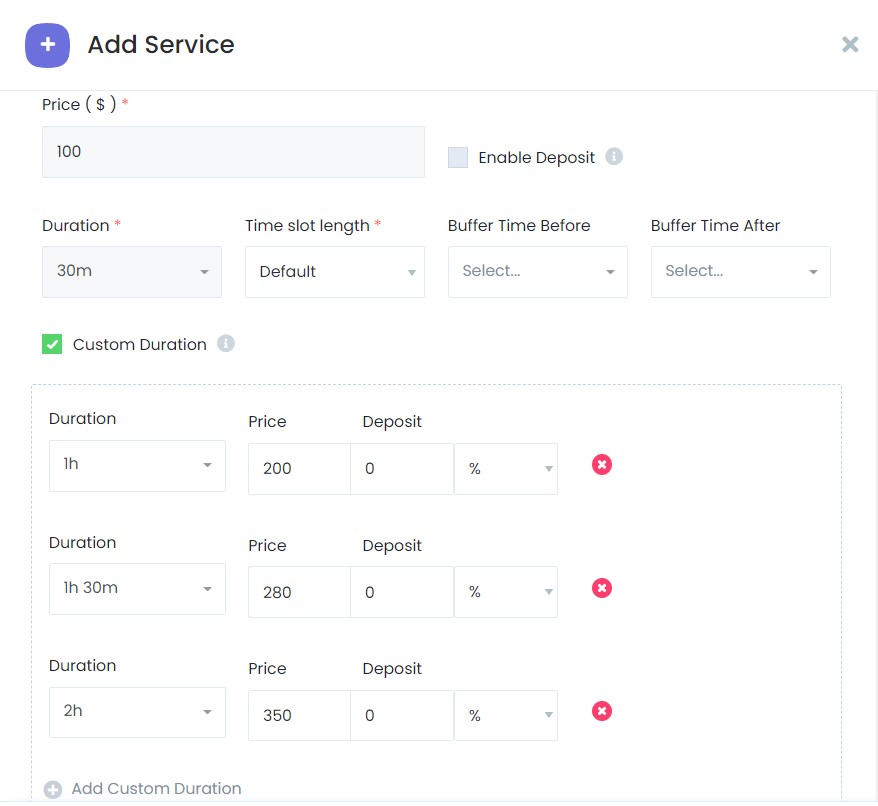This screenshot has height=806, width=878.
Task: Select the 200 price field for 1h
Action: (x=299, y=469)
